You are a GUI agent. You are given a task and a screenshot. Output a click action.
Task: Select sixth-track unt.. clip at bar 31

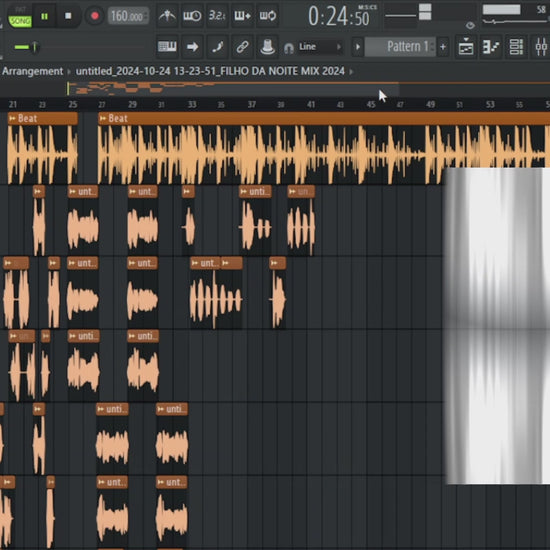tap(172, 512)
